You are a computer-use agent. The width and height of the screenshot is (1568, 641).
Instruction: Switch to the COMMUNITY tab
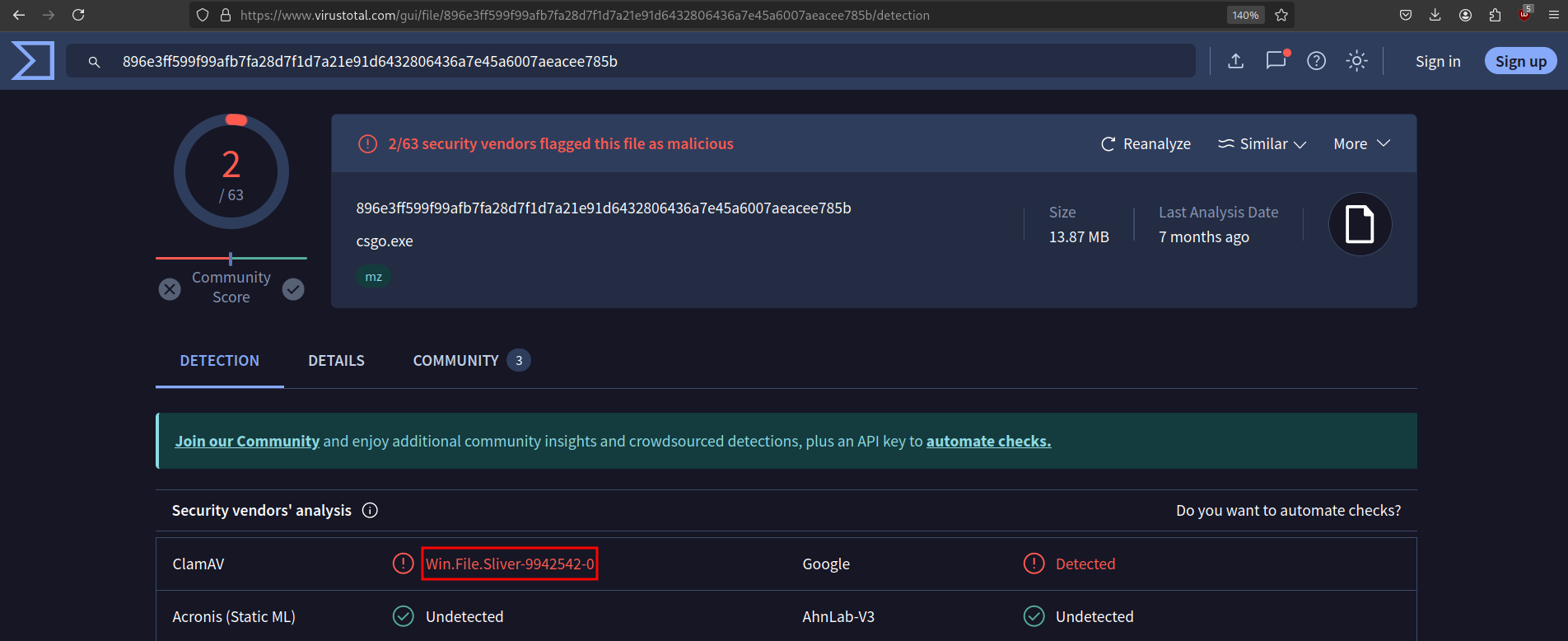471,361
